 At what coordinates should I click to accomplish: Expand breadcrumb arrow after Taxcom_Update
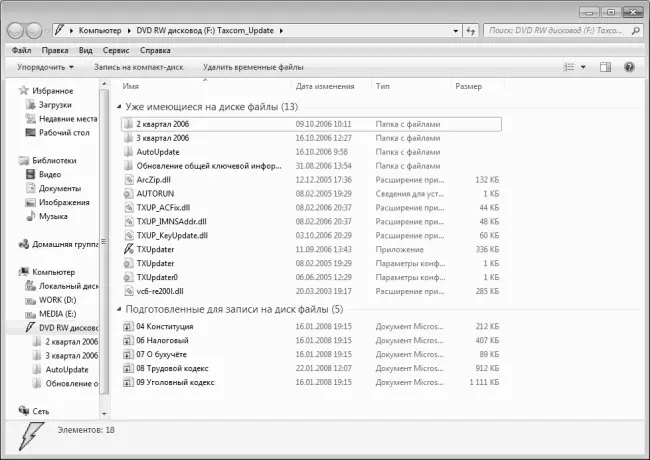tap(281, 31)
